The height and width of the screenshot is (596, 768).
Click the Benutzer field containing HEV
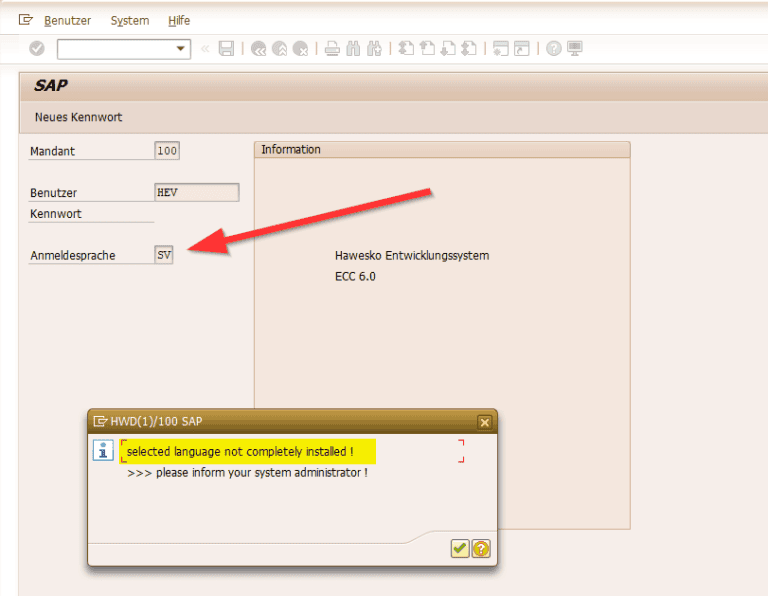click(x=197, y=192)
